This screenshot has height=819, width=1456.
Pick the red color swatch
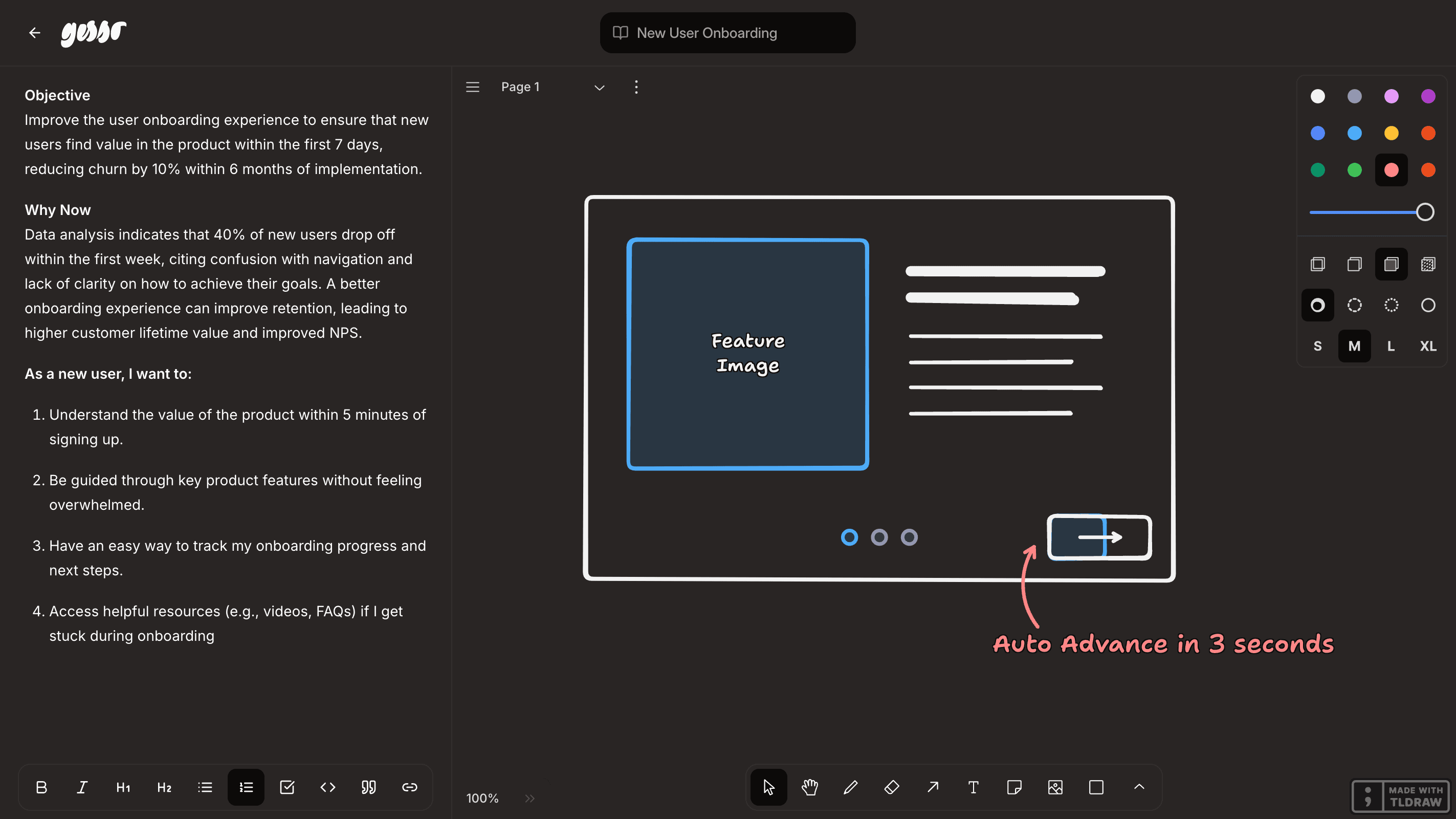point(1428,169)
